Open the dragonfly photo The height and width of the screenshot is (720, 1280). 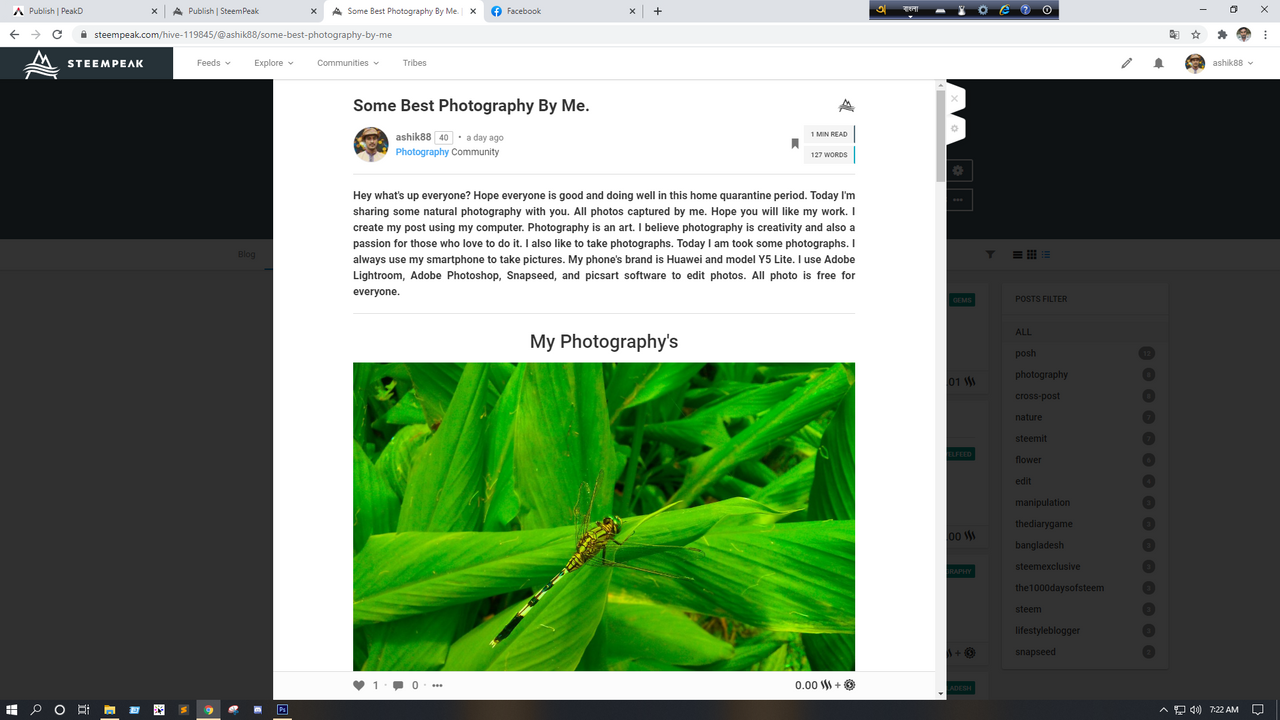[x=604, y=517]
